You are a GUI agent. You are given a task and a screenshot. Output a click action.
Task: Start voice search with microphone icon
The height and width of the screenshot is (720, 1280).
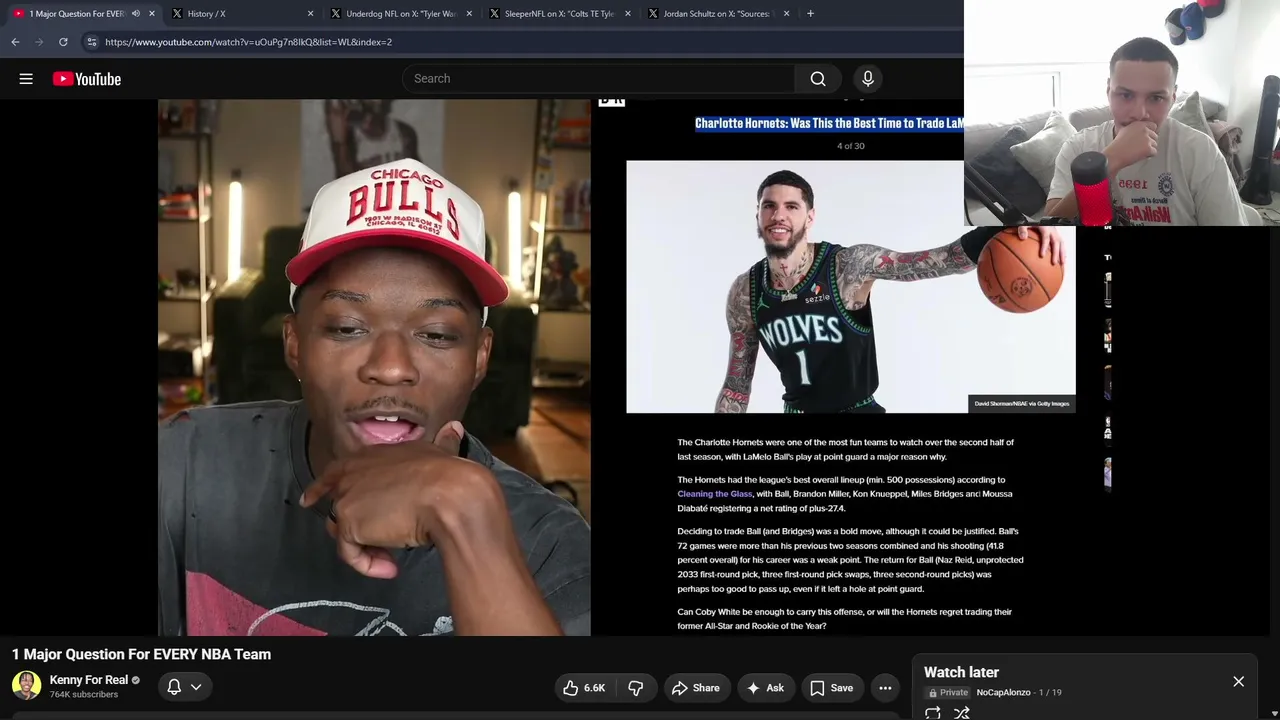(868, 79)
